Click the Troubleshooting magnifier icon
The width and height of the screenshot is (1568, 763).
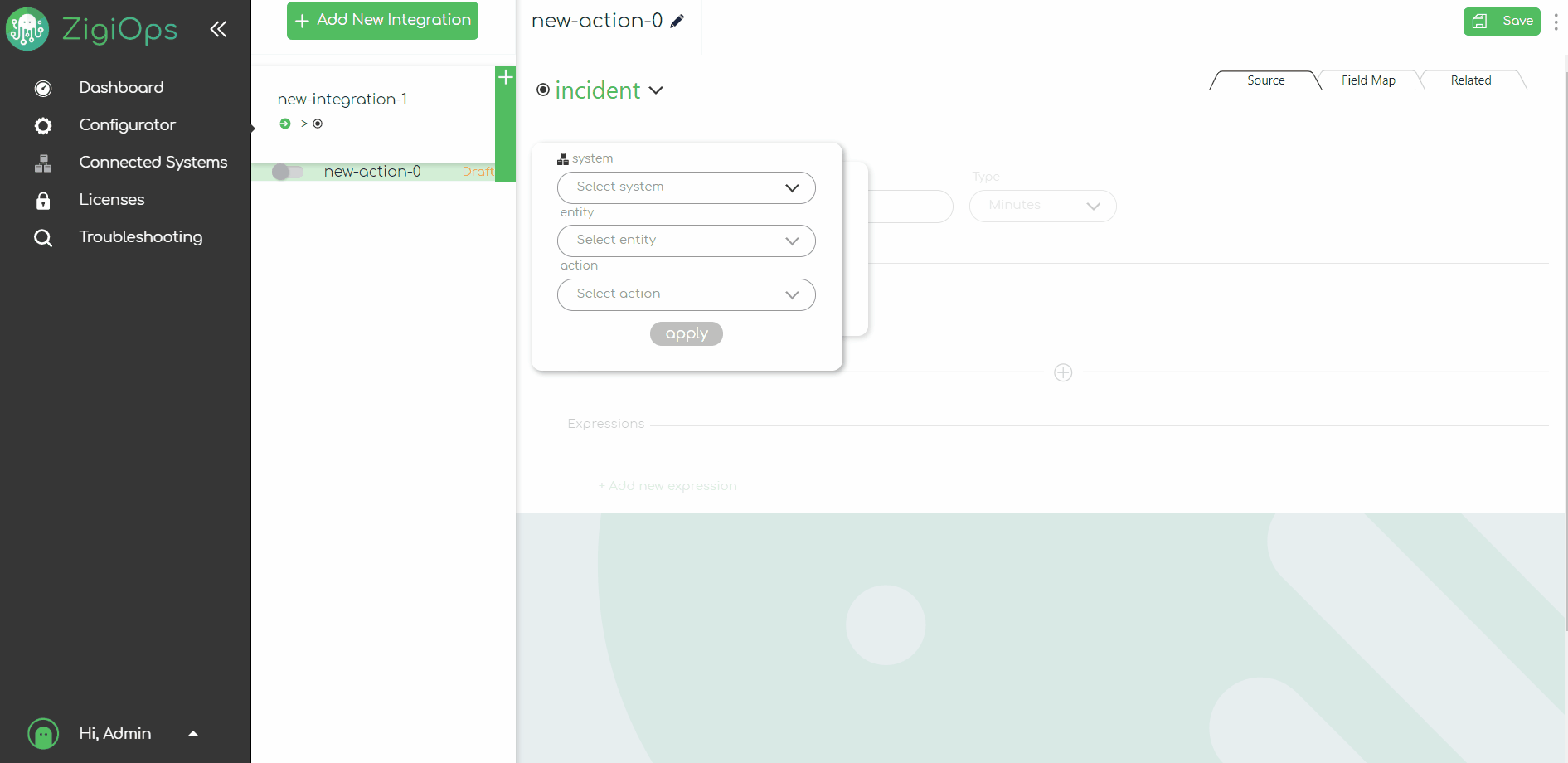tap(43, 239)
